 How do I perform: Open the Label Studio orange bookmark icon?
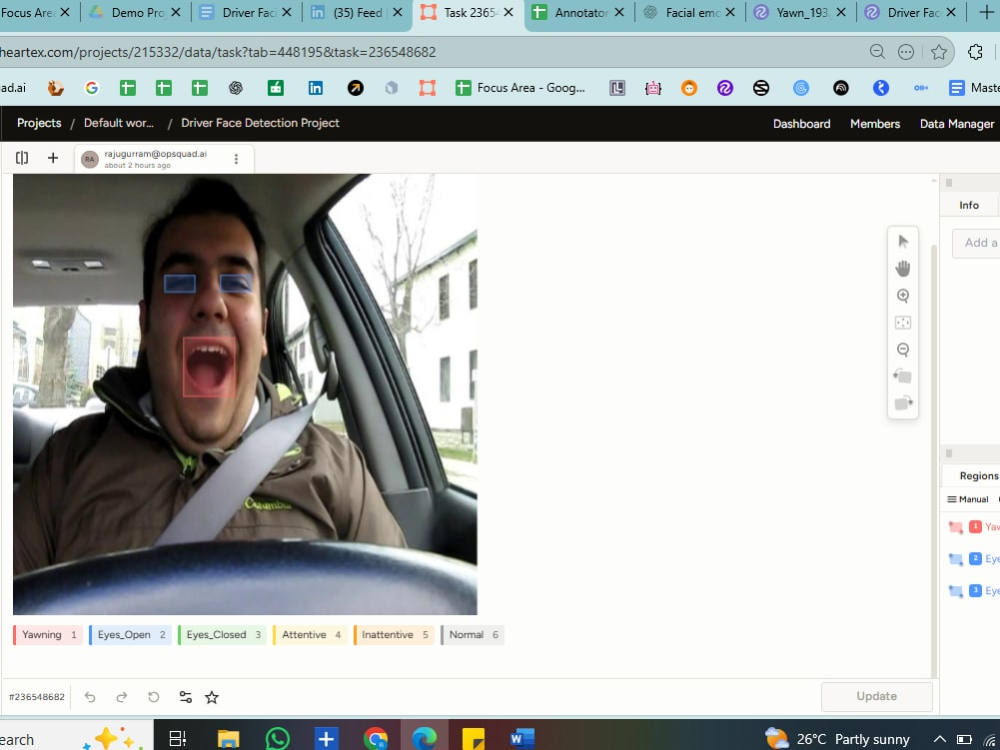[427, 88]
